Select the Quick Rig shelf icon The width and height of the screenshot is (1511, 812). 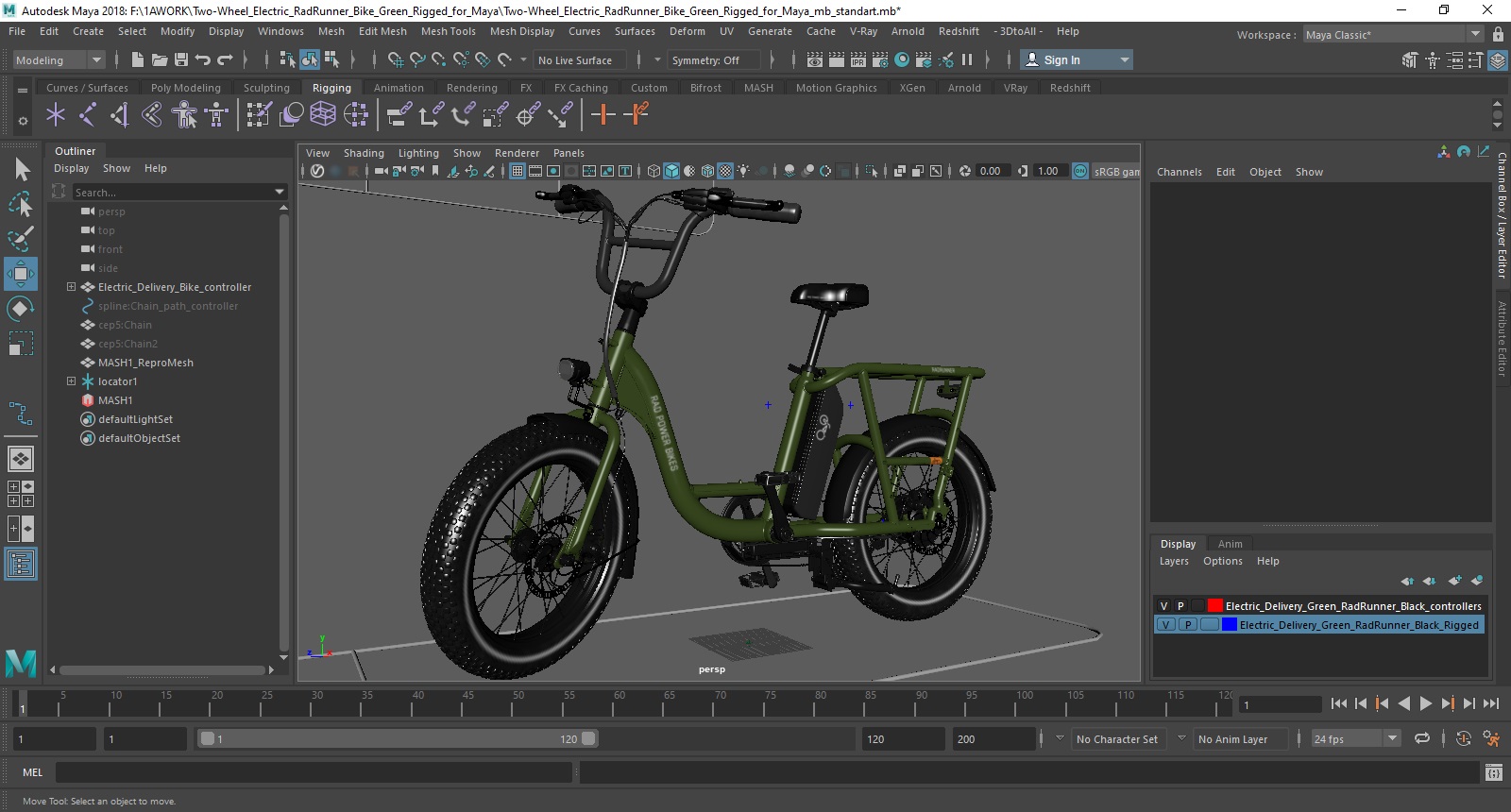coord(184,115)
